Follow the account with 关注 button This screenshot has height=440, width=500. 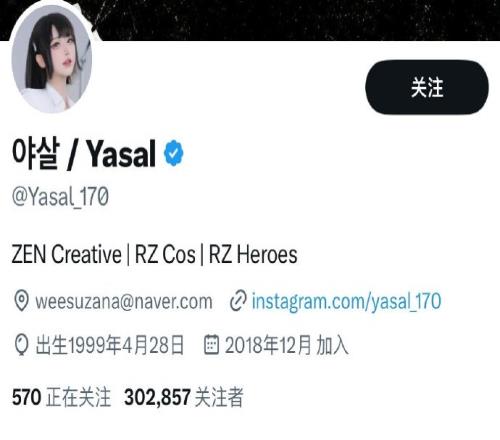[427, 87]
